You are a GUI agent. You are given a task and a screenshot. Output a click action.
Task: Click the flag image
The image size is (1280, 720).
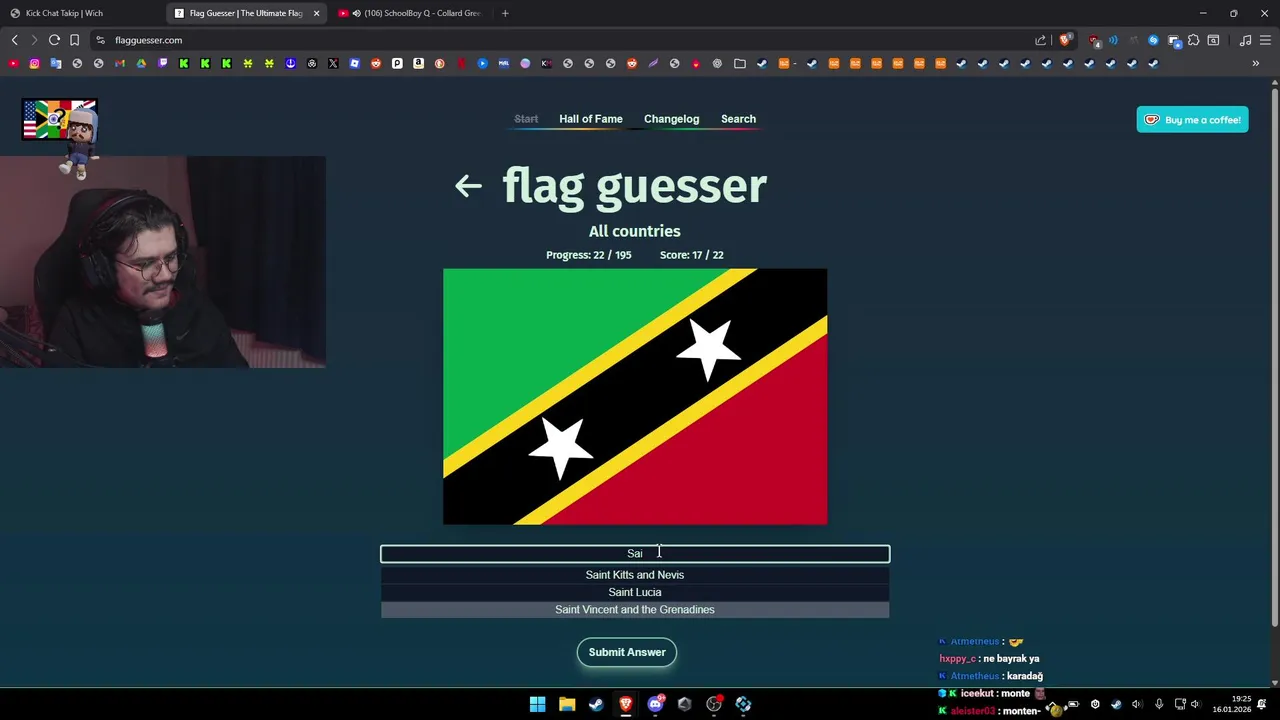635,396
